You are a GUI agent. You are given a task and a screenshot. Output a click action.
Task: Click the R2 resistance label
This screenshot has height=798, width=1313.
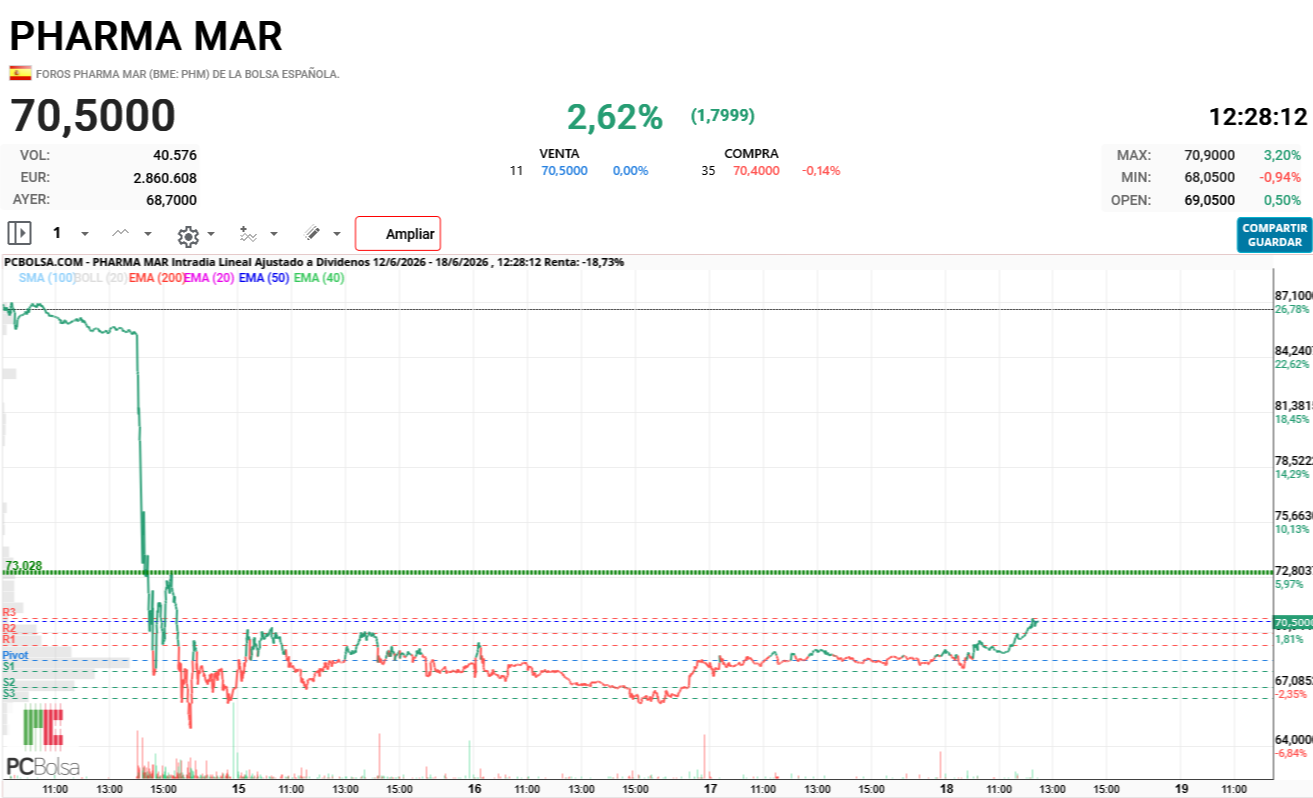point(9,628)
